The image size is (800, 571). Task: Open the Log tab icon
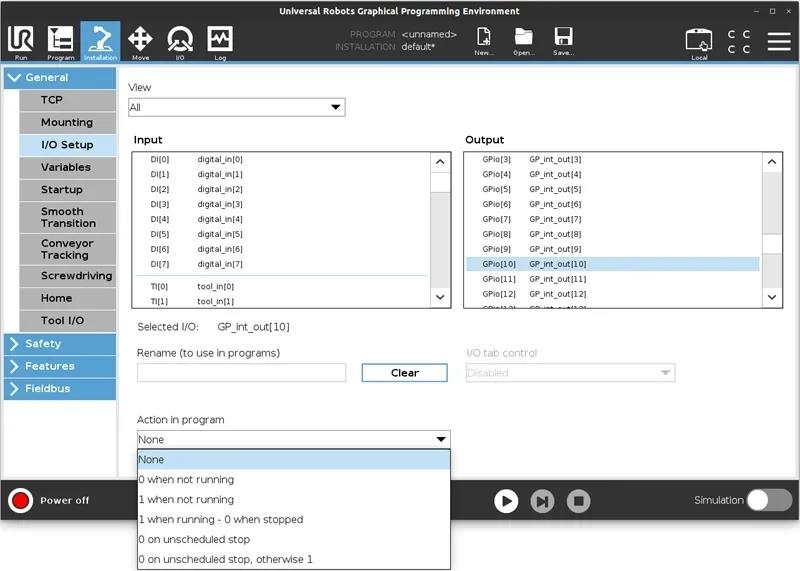click(220, 41)
